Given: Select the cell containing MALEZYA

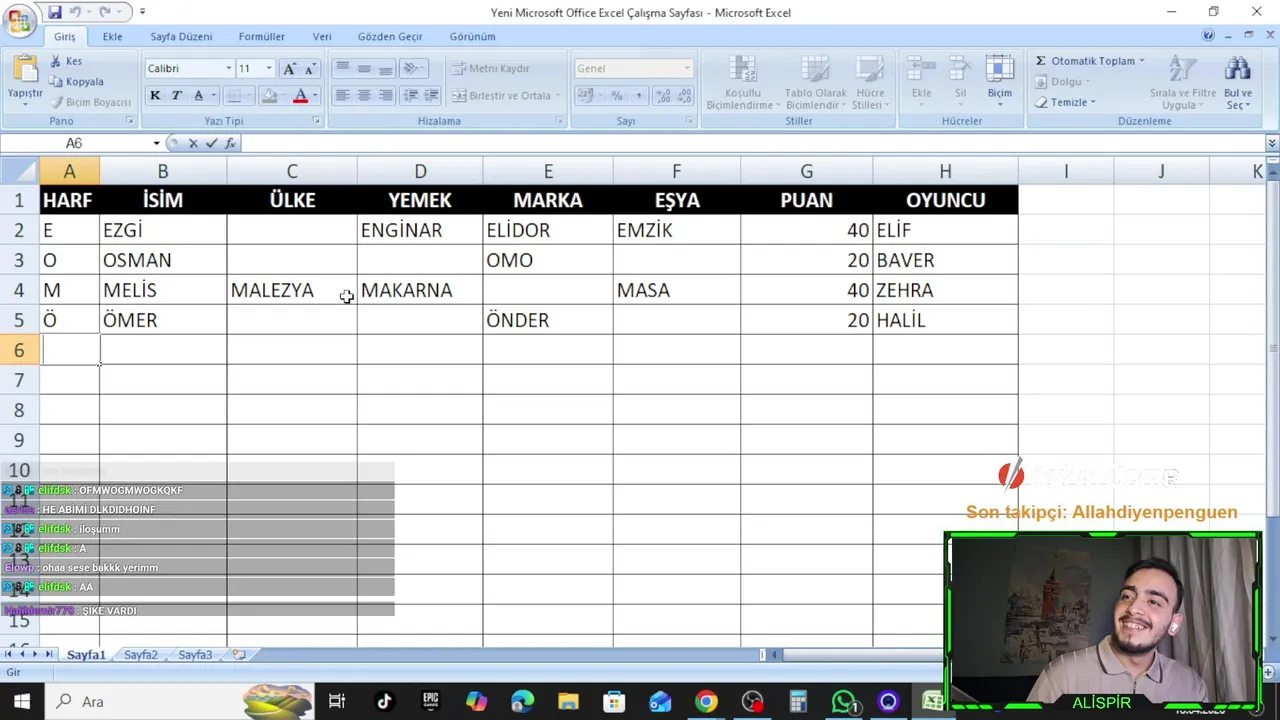Looking at the screenshot, I should 292,290.
